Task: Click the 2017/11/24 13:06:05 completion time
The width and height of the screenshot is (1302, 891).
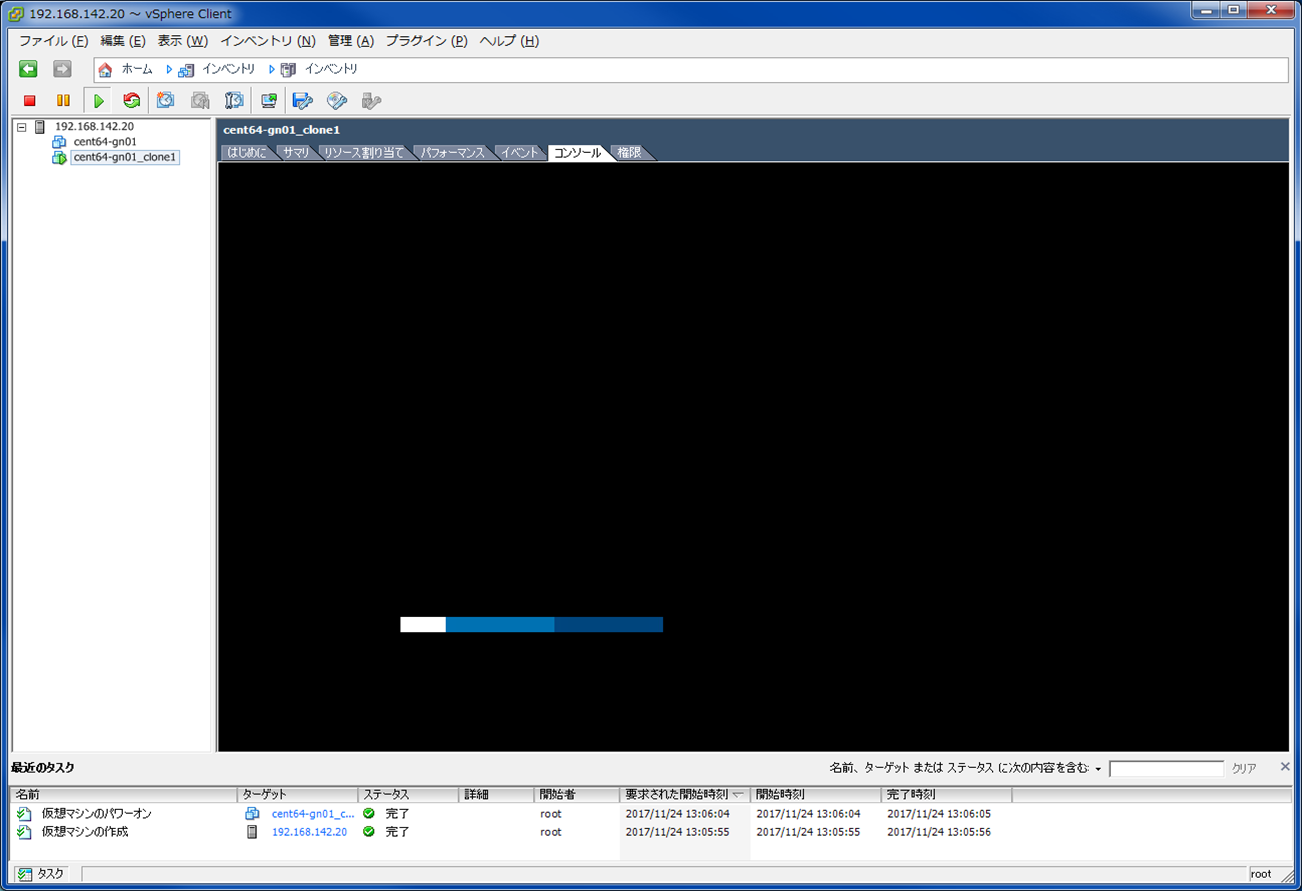Action: pyautogui.click(x=939, y=814)
